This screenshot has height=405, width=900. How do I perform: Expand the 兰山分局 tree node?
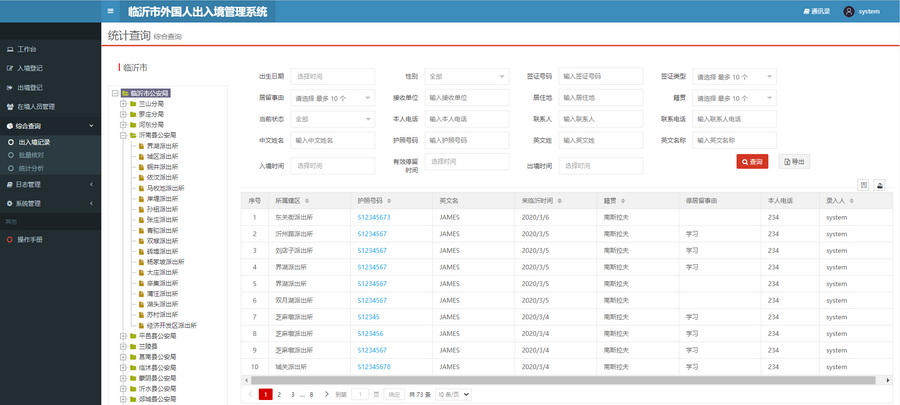(123, 104)
